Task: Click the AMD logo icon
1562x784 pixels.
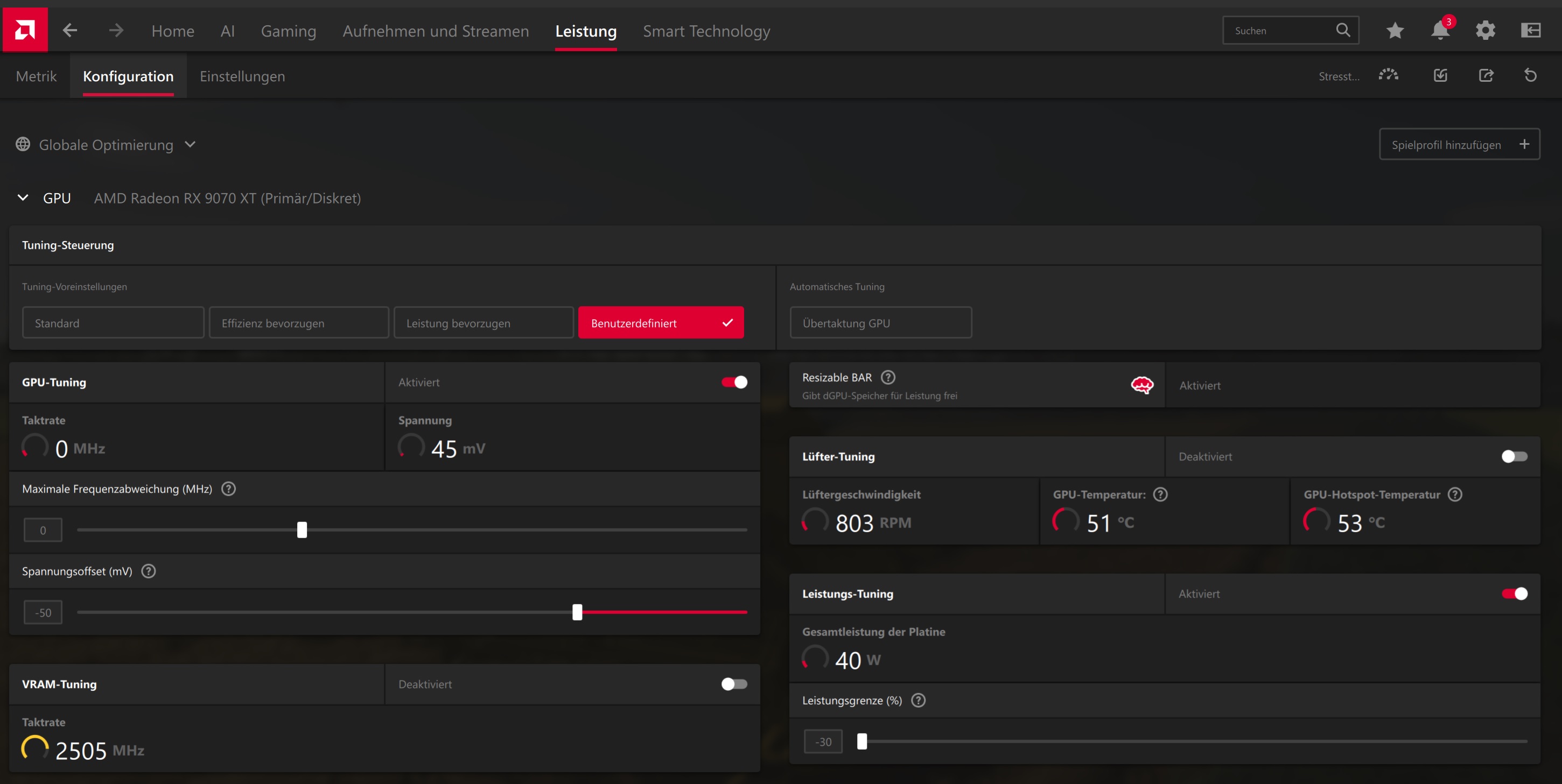Action: [x=25, y=30]
